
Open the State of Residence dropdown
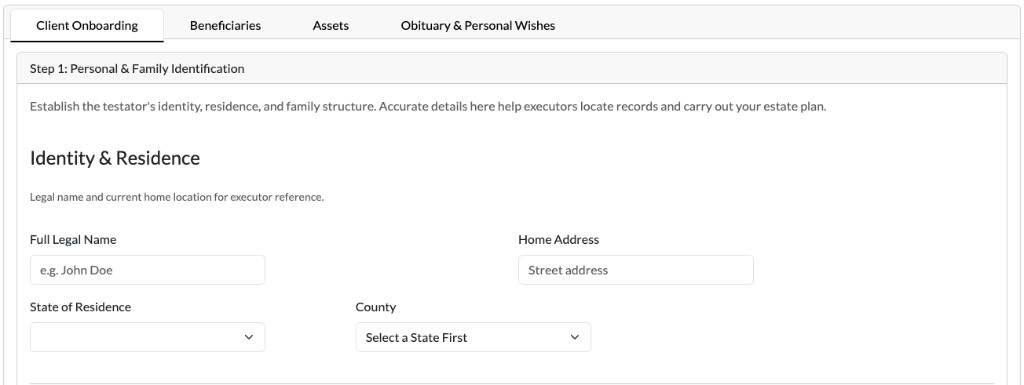tap(148, 337)
